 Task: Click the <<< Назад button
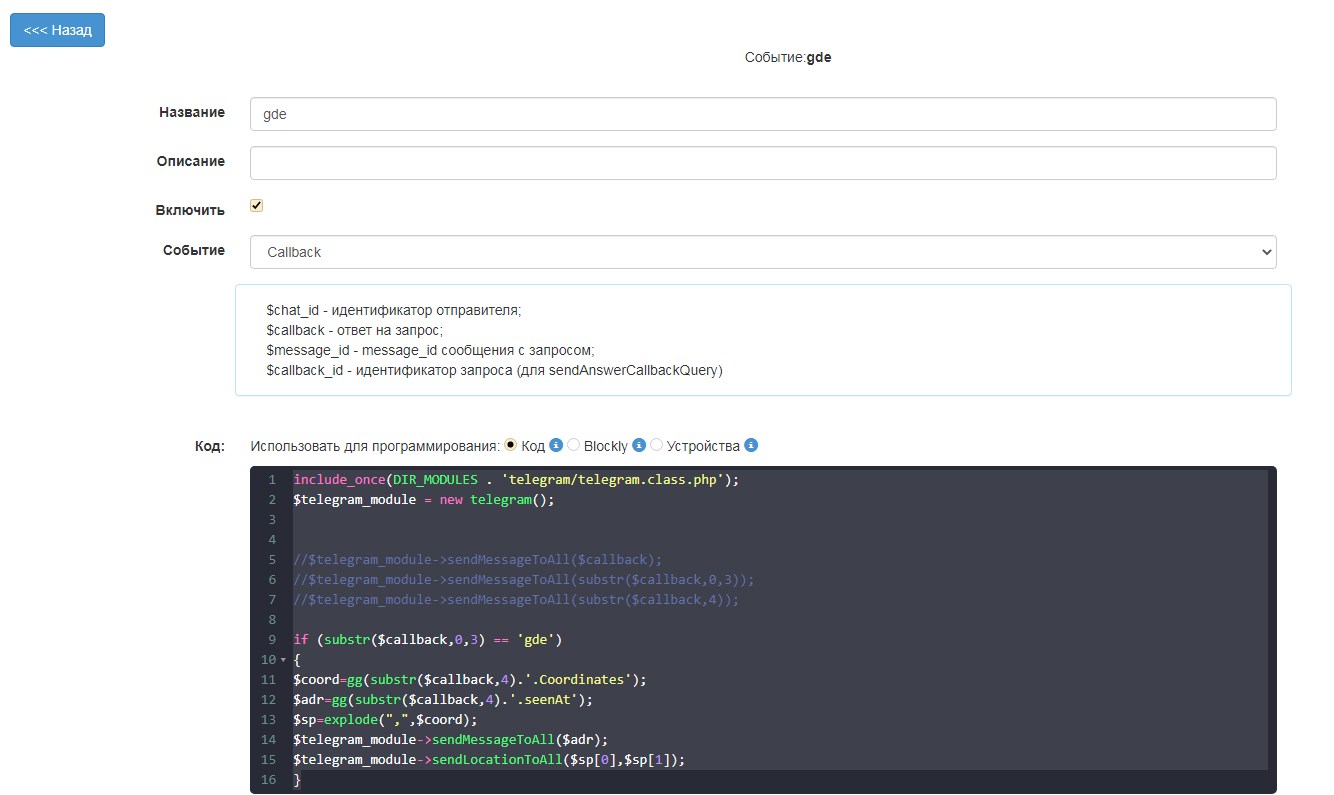[x=57, y=30]
